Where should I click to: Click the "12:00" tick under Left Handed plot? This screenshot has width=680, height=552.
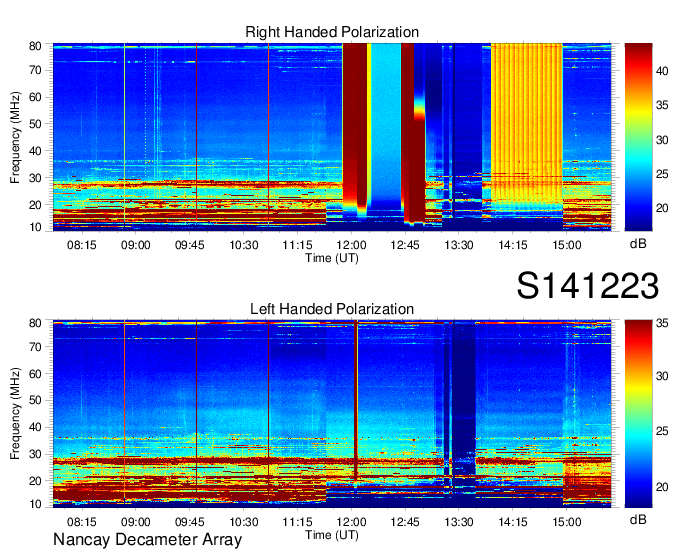(x=351, y=522)
